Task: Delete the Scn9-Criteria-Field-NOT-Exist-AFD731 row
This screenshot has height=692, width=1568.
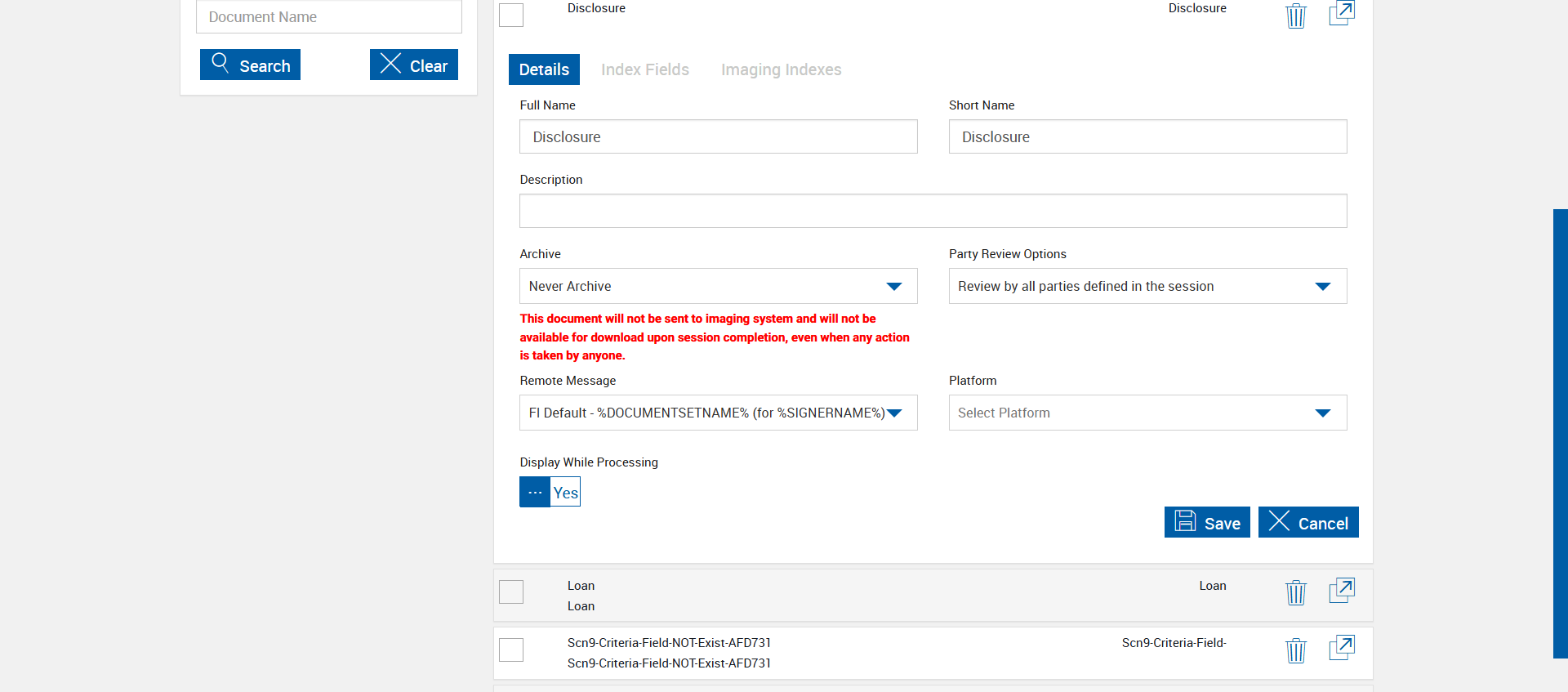Action: click(1296, 650)
